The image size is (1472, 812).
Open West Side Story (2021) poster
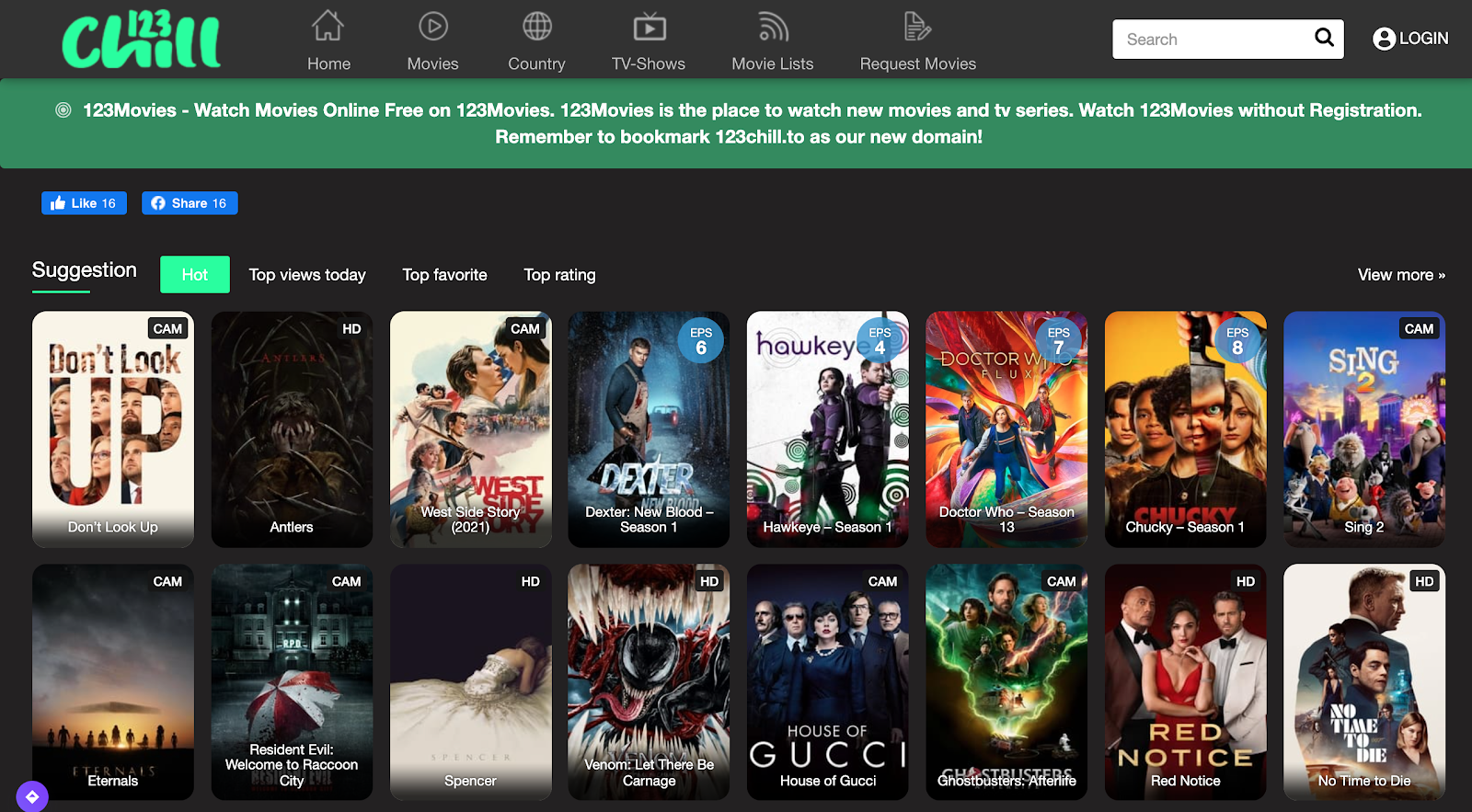point(471,429)
